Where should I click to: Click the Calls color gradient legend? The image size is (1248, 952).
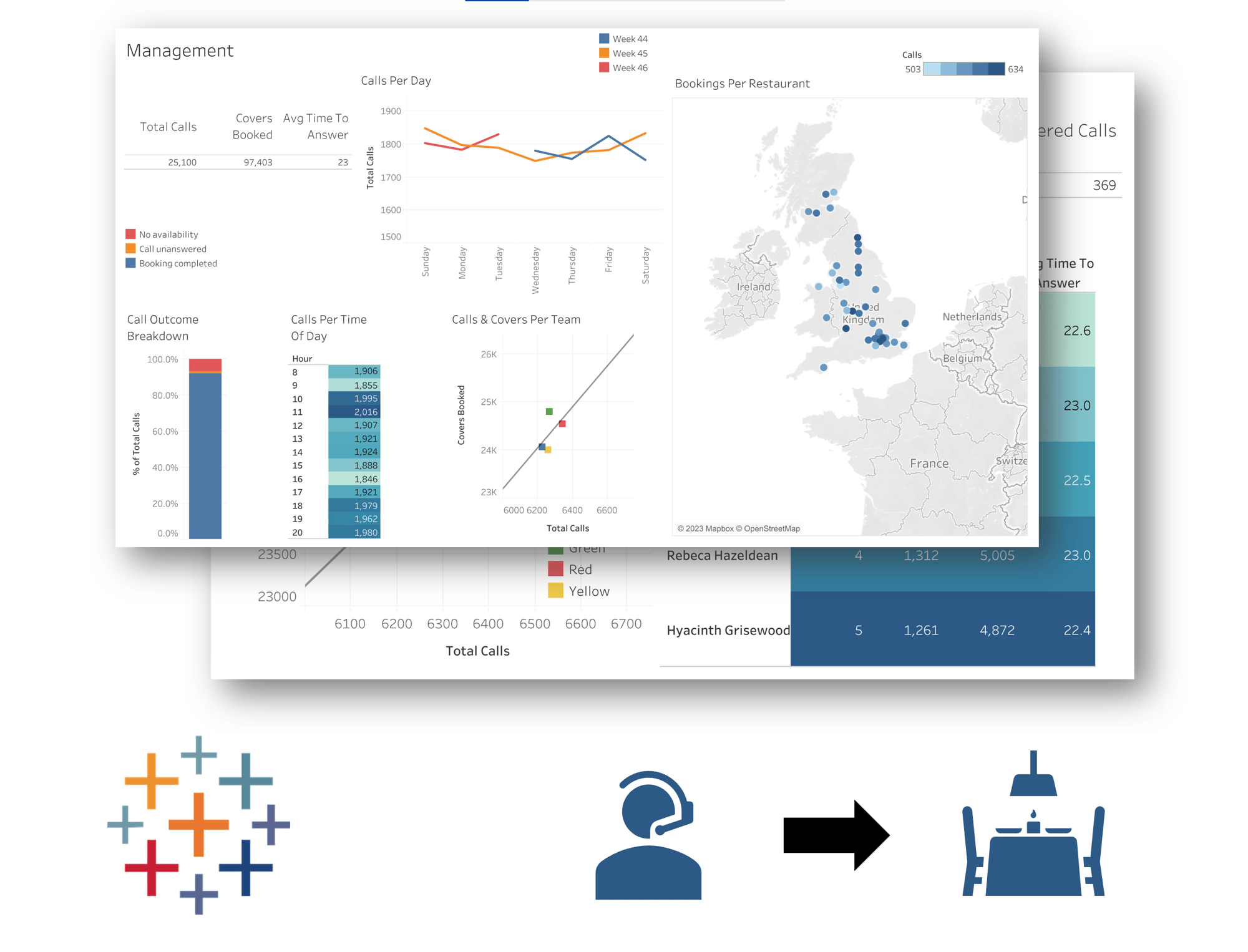tap(964, 69)
